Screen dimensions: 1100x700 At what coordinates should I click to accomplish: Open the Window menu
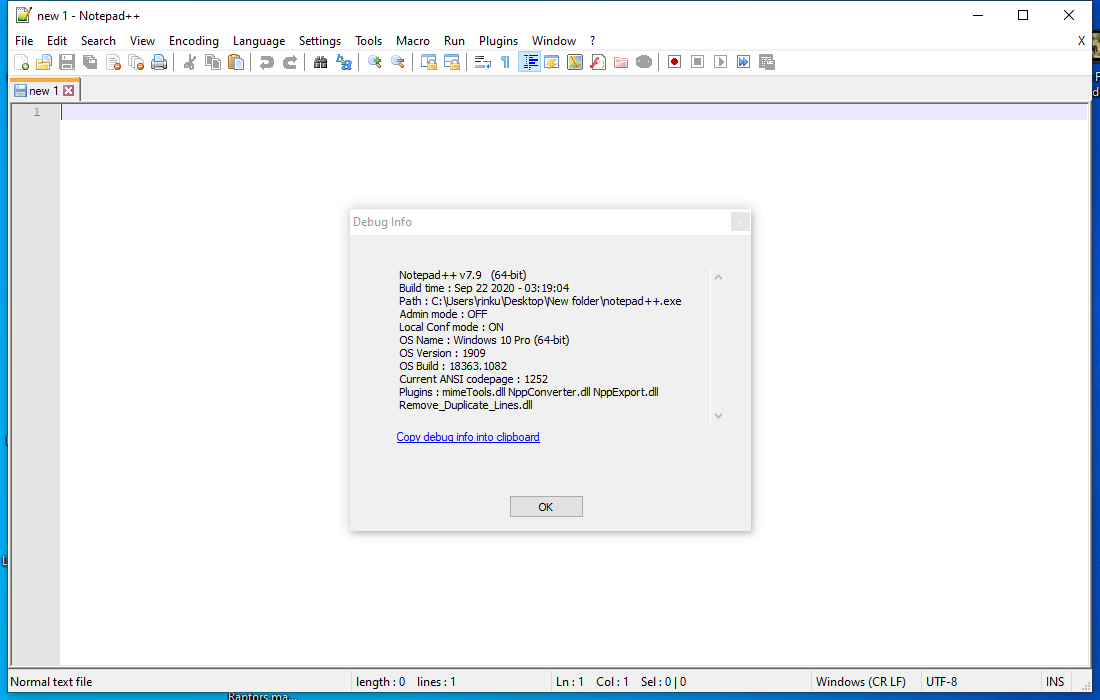pos(554,41)
